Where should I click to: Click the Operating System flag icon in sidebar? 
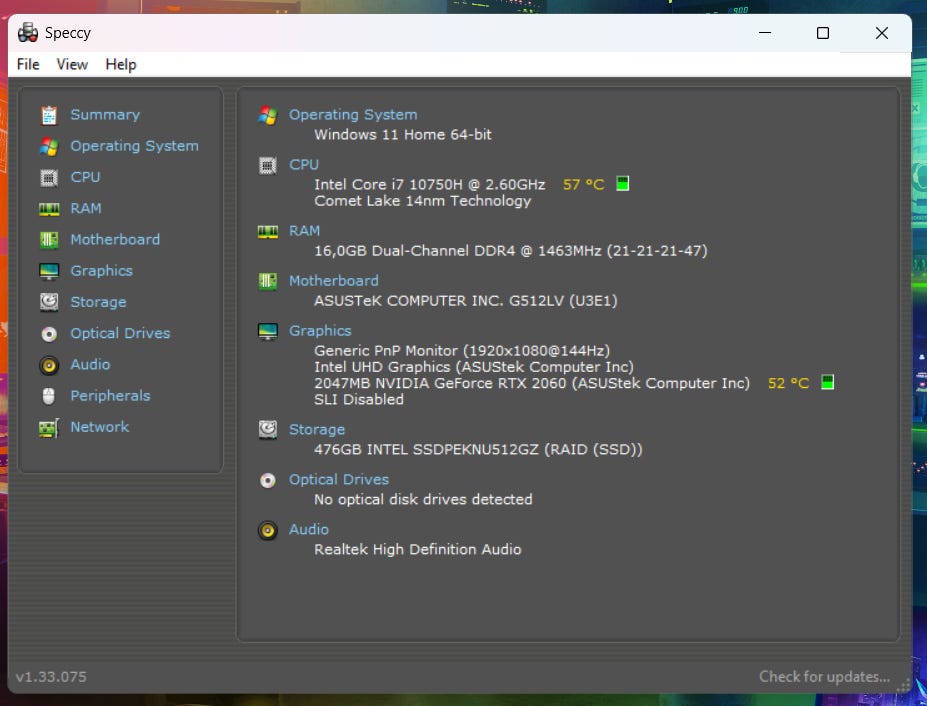point(49,146)
